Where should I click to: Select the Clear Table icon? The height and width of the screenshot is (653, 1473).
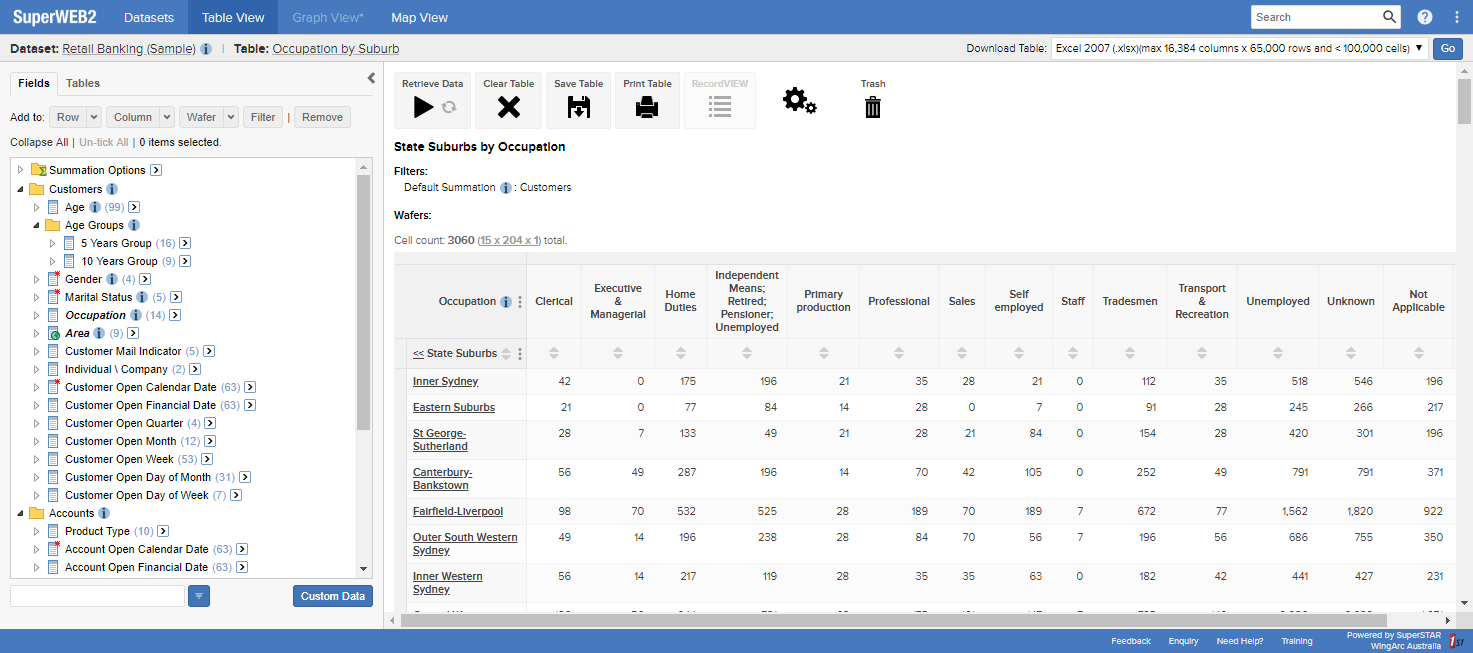click(x=508, y=105)
